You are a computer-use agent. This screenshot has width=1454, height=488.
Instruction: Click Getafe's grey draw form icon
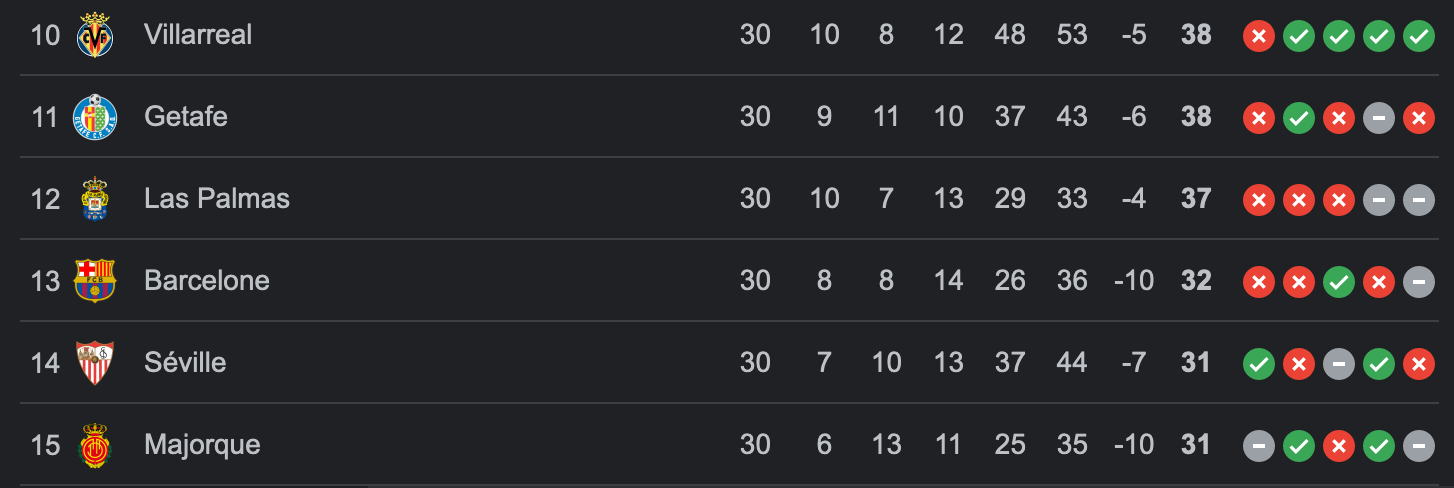coord(1378,118)
